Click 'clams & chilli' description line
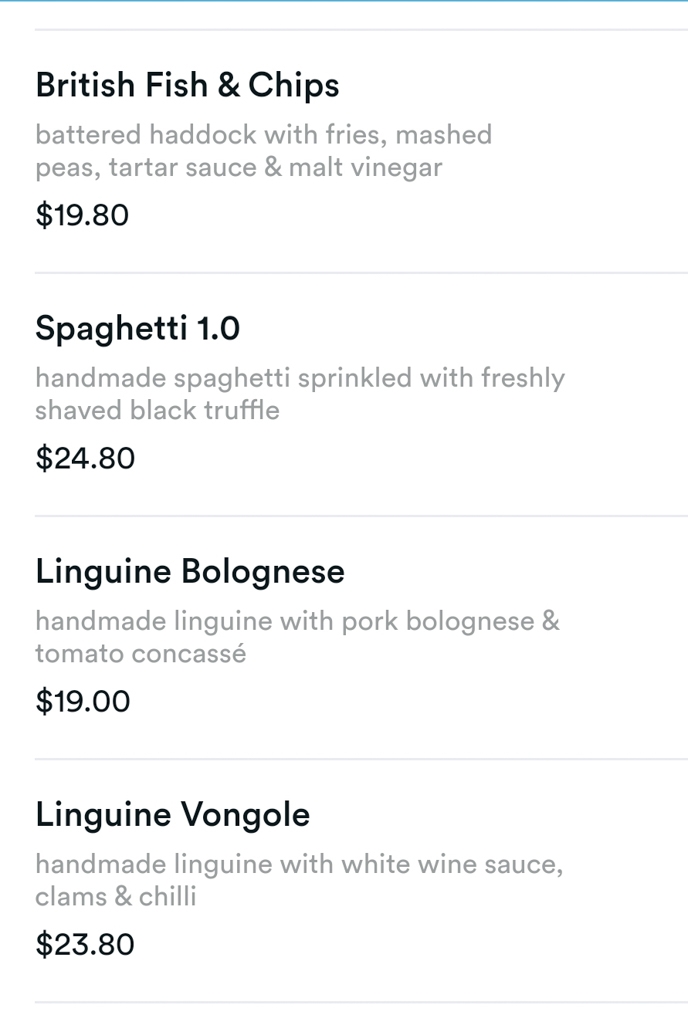 (x=116, y=896)
